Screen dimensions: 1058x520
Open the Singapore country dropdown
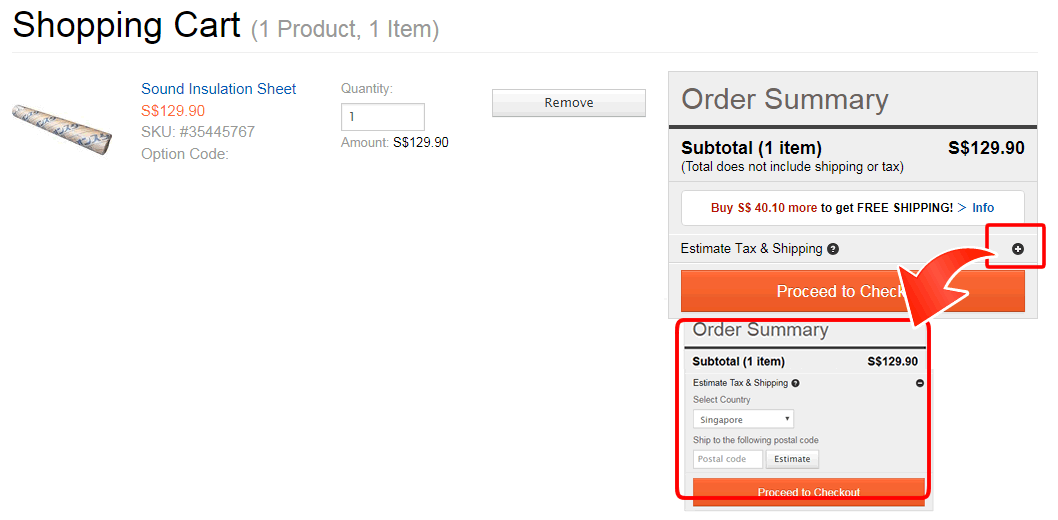tap(743, 420)
